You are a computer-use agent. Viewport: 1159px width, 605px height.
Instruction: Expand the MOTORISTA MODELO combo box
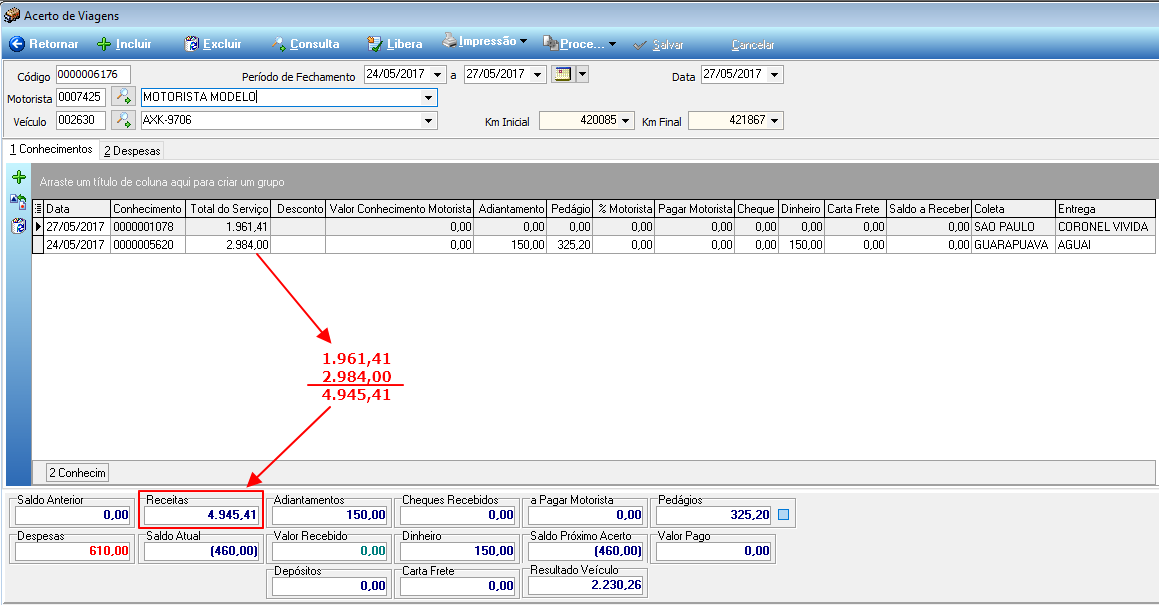428,98
